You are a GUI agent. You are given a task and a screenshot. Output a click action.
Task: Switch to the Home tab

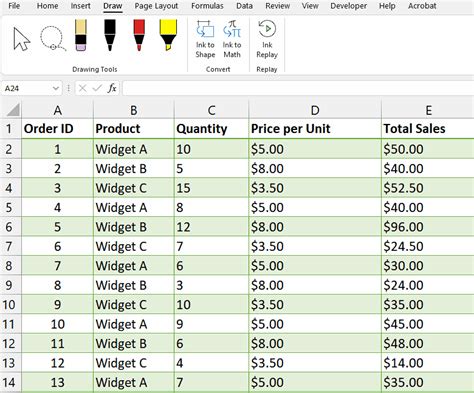[x=47, y=6]
